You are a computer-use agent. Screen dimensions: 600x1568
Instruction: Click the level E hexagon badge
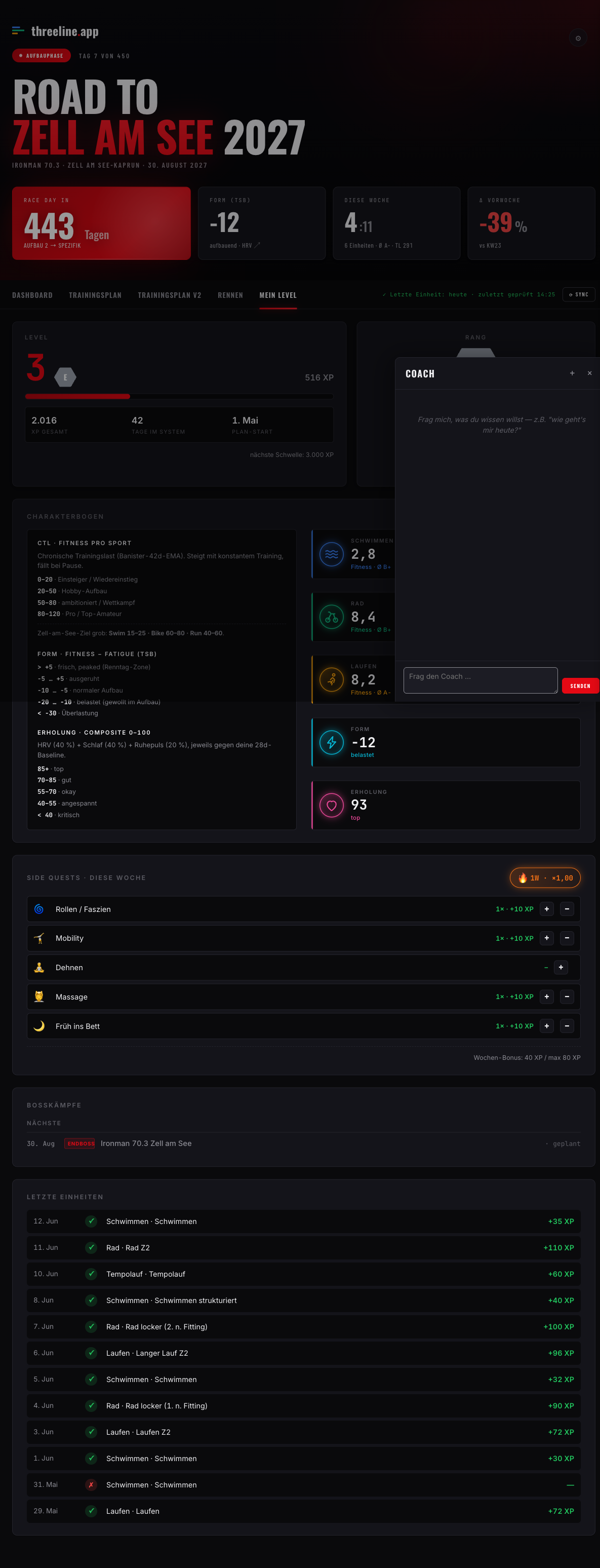click(x=65, y=377)
